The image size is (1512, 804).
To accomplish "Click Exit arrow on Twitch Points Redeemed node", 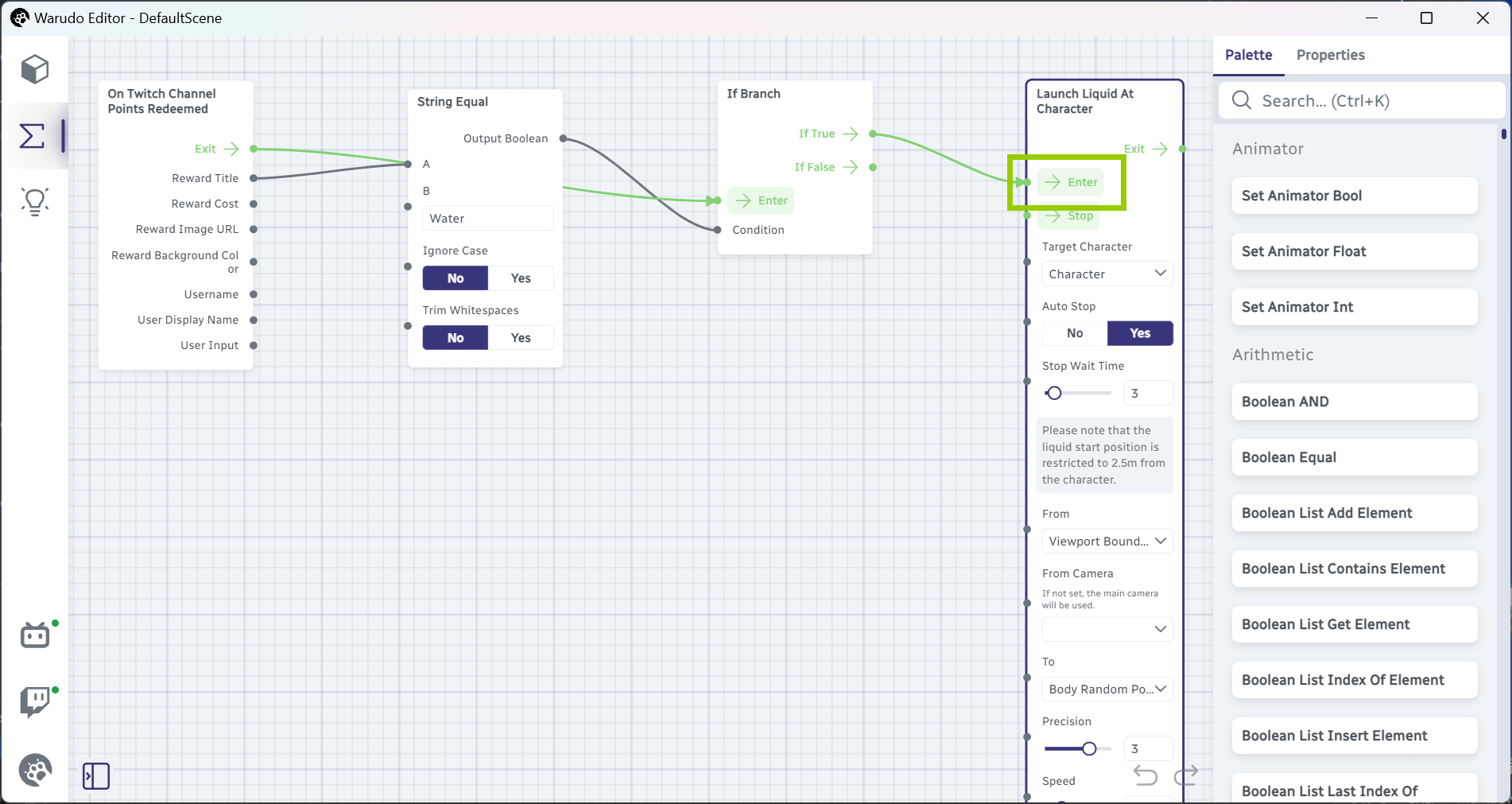I will 231,149.
